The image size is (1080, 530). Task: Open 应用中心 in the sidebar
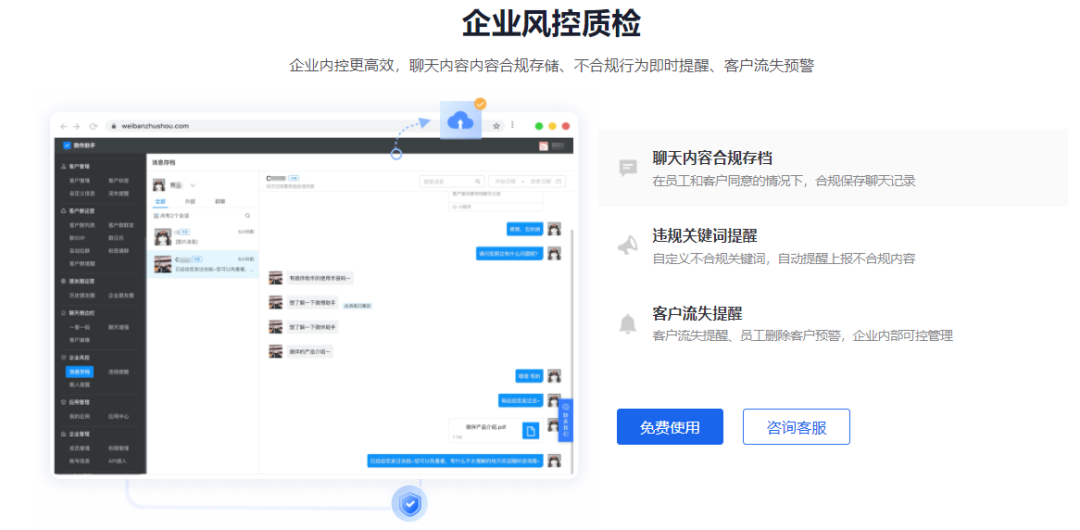(118, 416)
